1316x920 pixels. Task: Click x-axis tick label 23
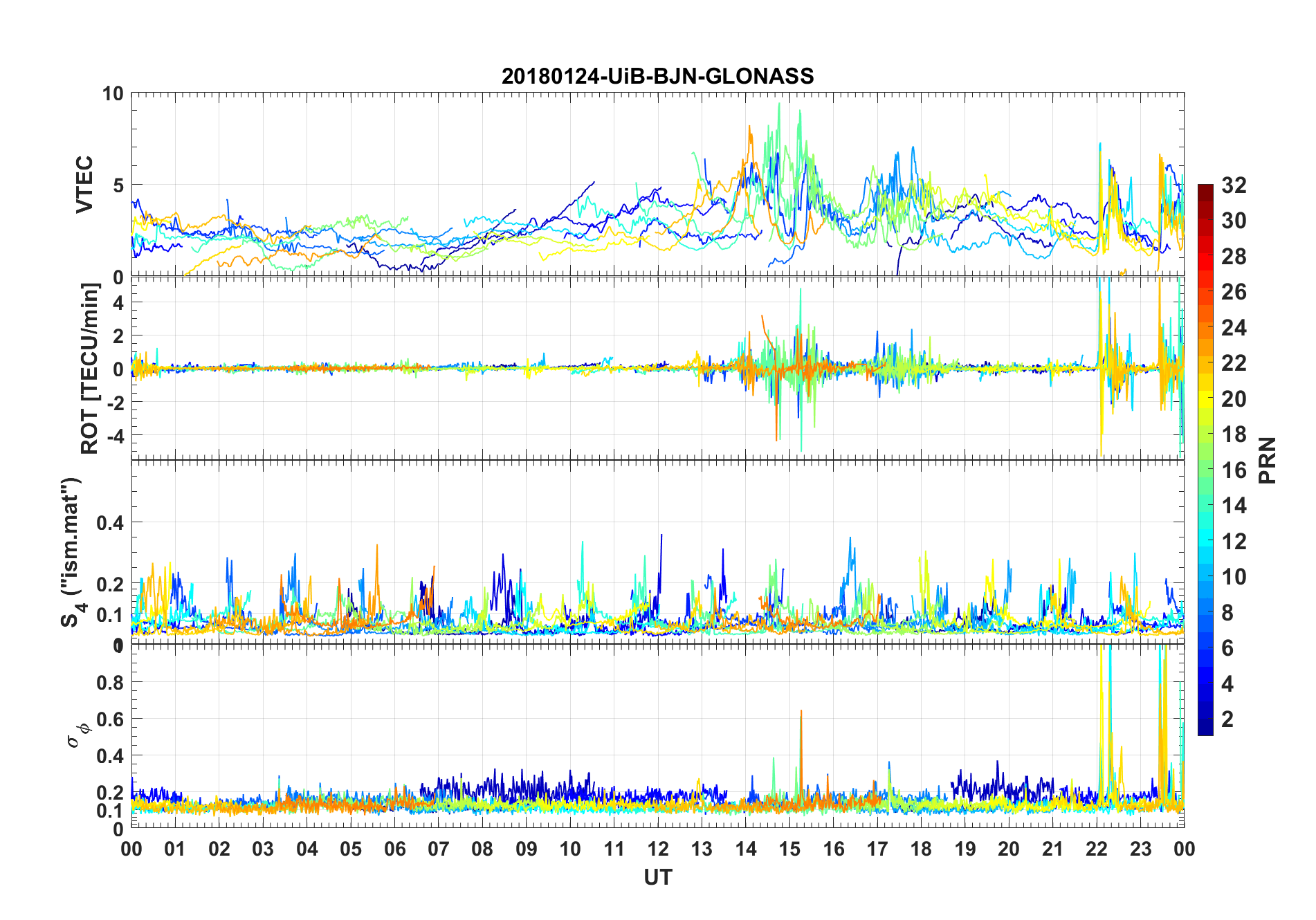click(1141, 849)
